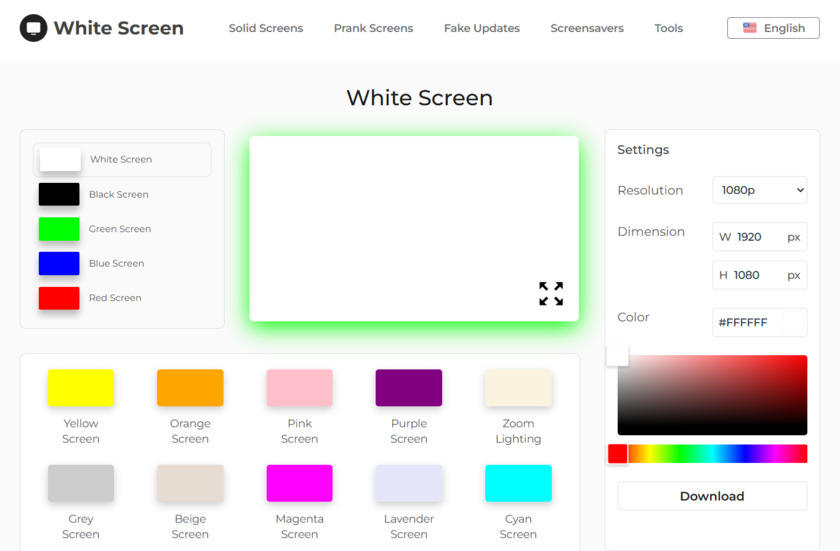Select the Black Screen swatch
The image size is (840, 551).
59,194
